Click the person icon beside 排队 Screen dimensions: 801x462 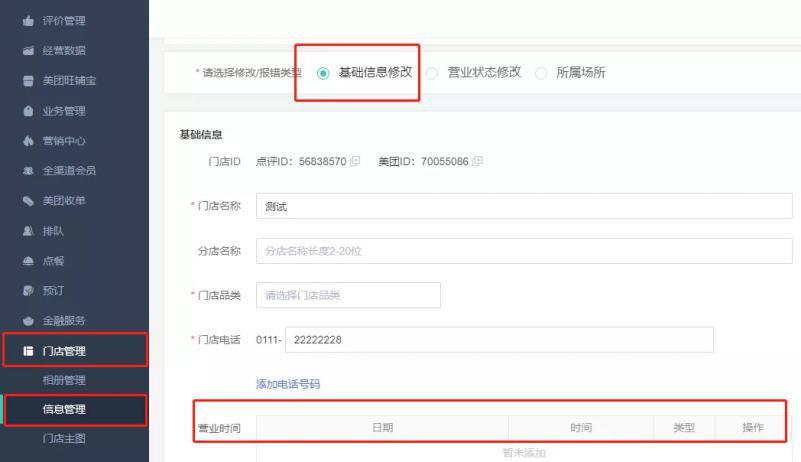(x=28, y=231)
